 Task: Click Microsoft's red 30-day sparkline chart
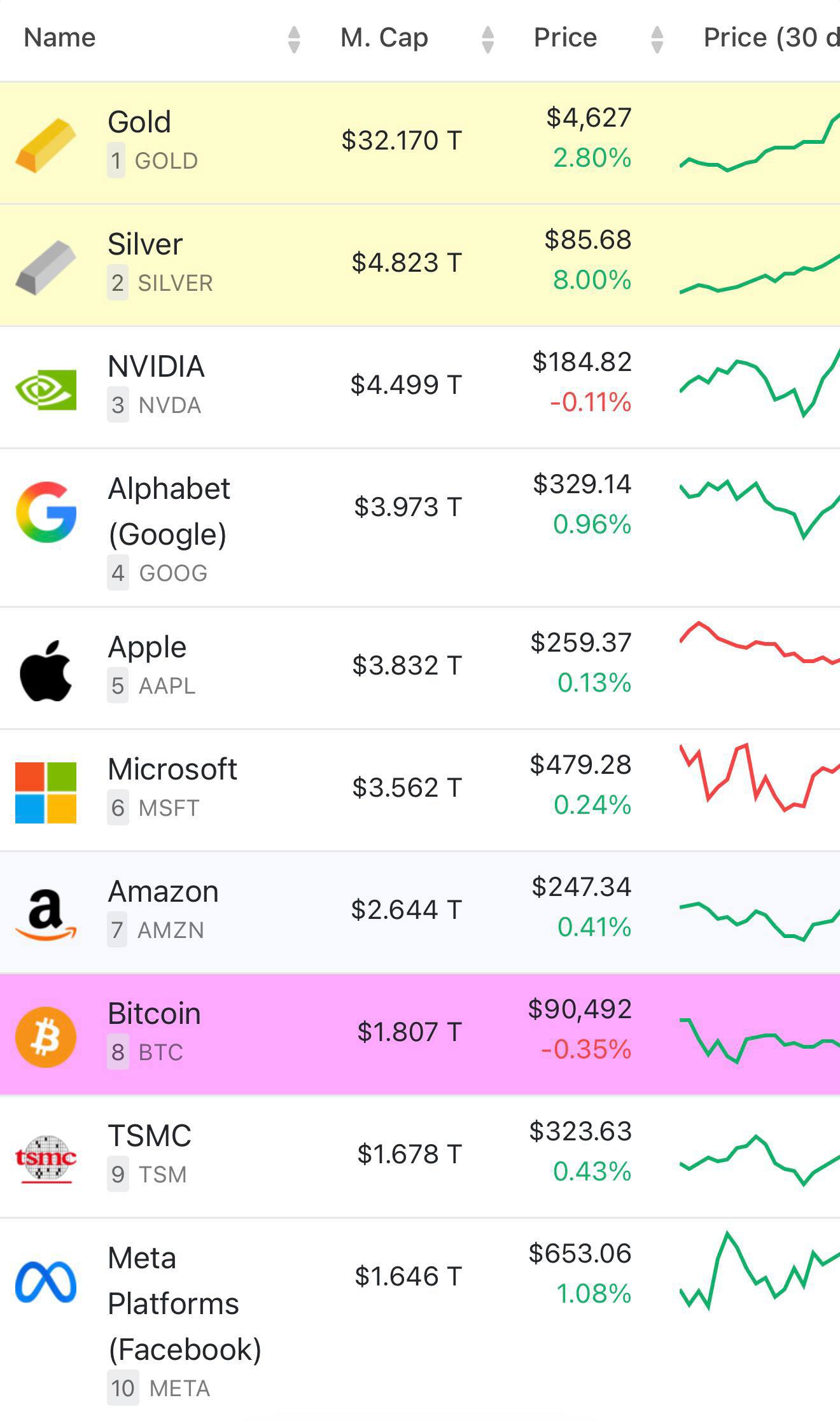pos(760,778)
